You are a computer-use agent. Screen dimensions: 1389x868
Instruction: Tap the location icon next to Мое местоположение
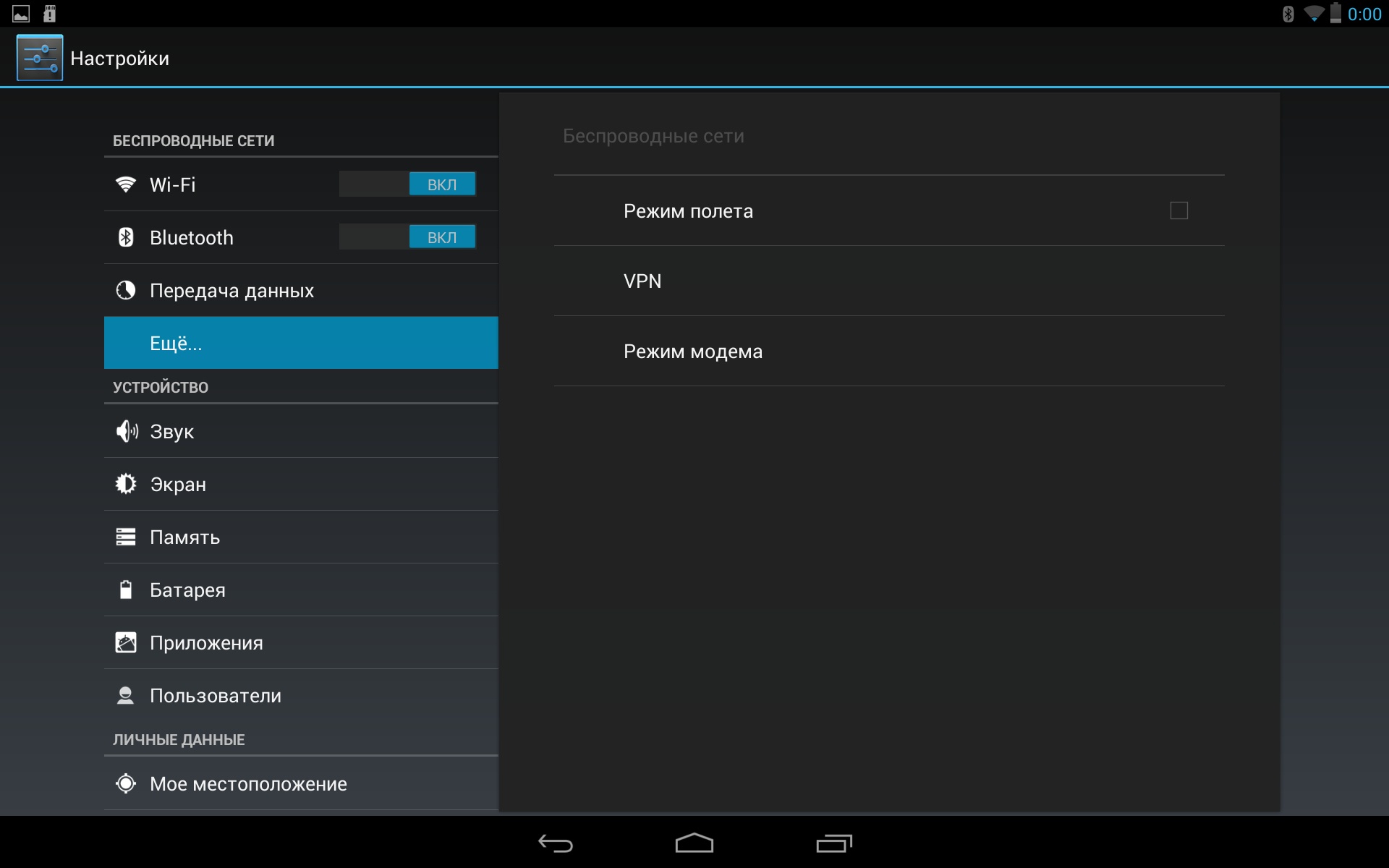[x=126, y=783]
